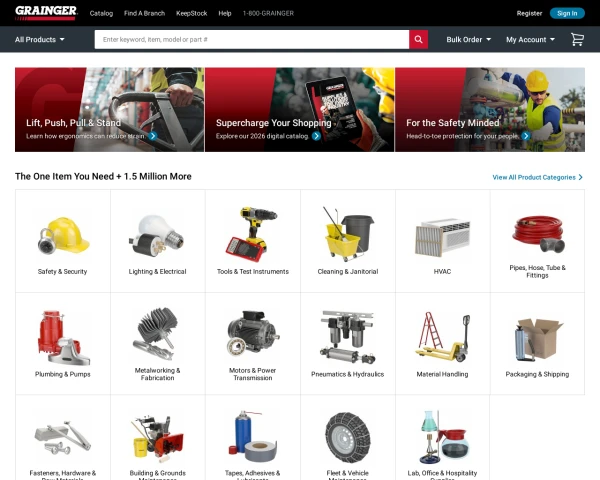Go to KeepStock
The width and height of the screenshot is (600, 480).
(x=191, y=13)
